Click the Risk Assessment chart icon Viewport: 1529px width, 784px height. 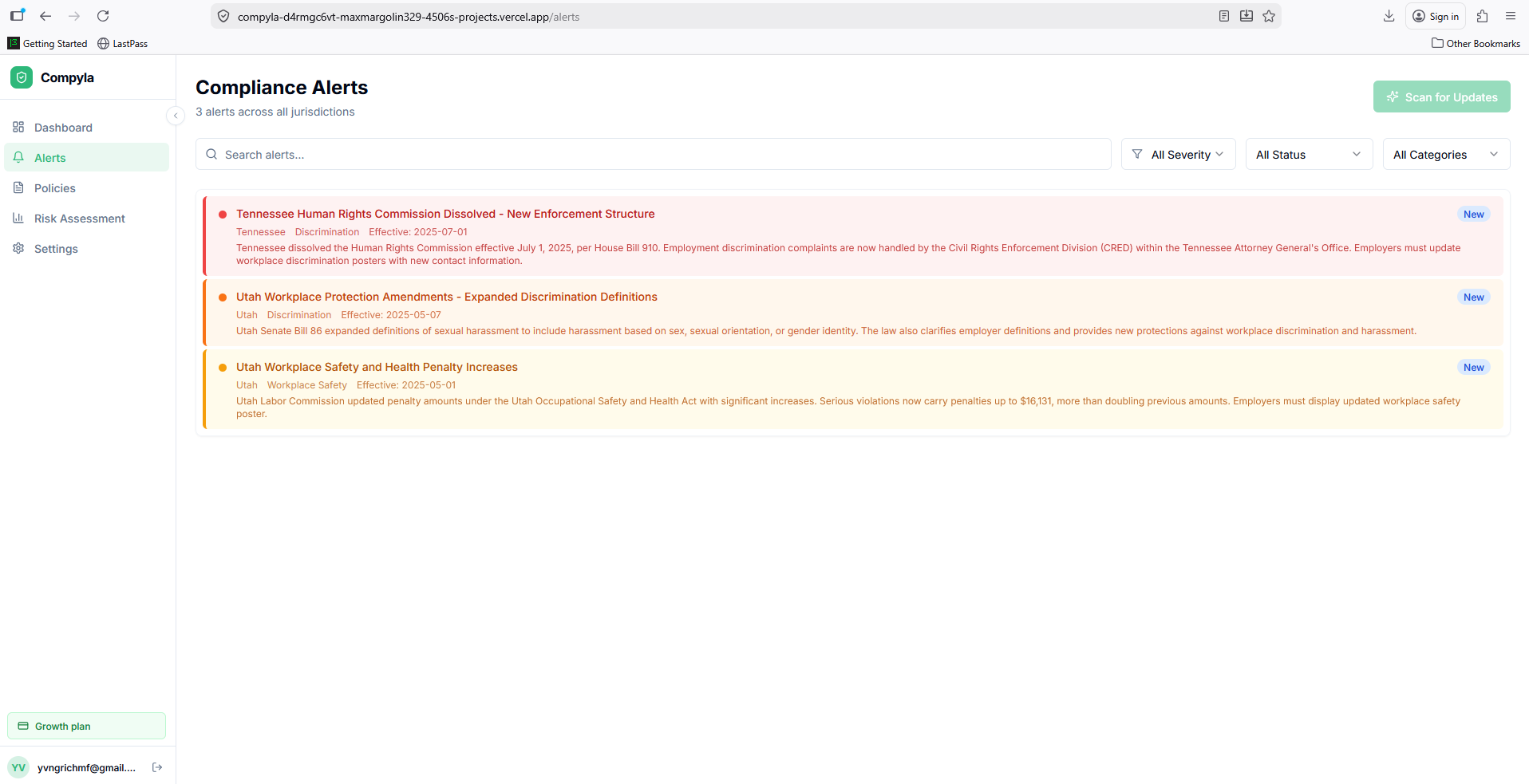(18, 218)
